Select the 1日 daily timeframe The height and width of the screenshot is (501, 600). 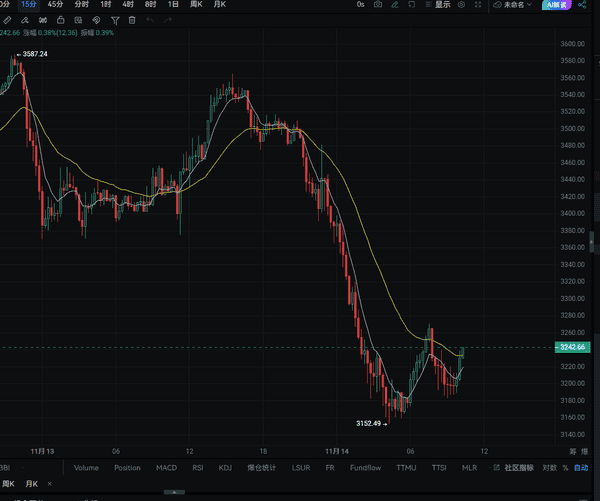pyautogui.click(x=173, y=5)
